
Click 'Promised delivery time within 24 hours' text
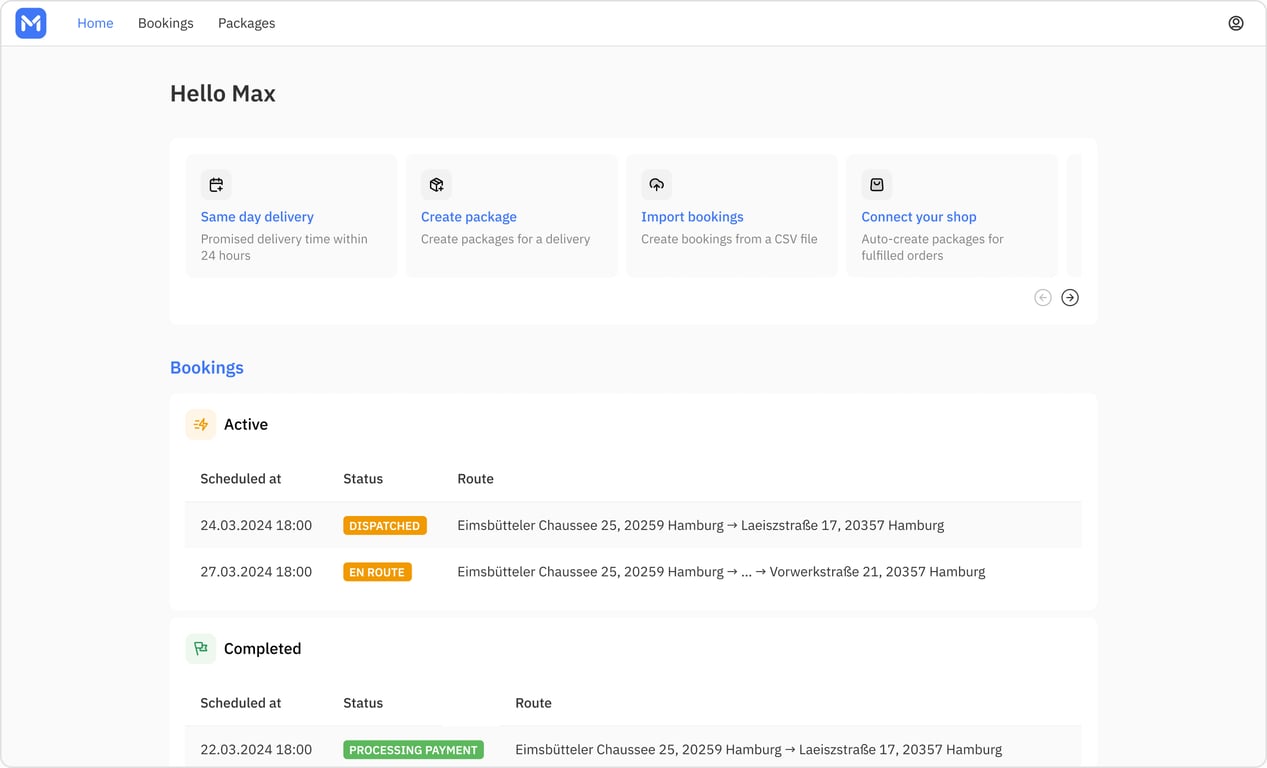(x=284, y=247)
